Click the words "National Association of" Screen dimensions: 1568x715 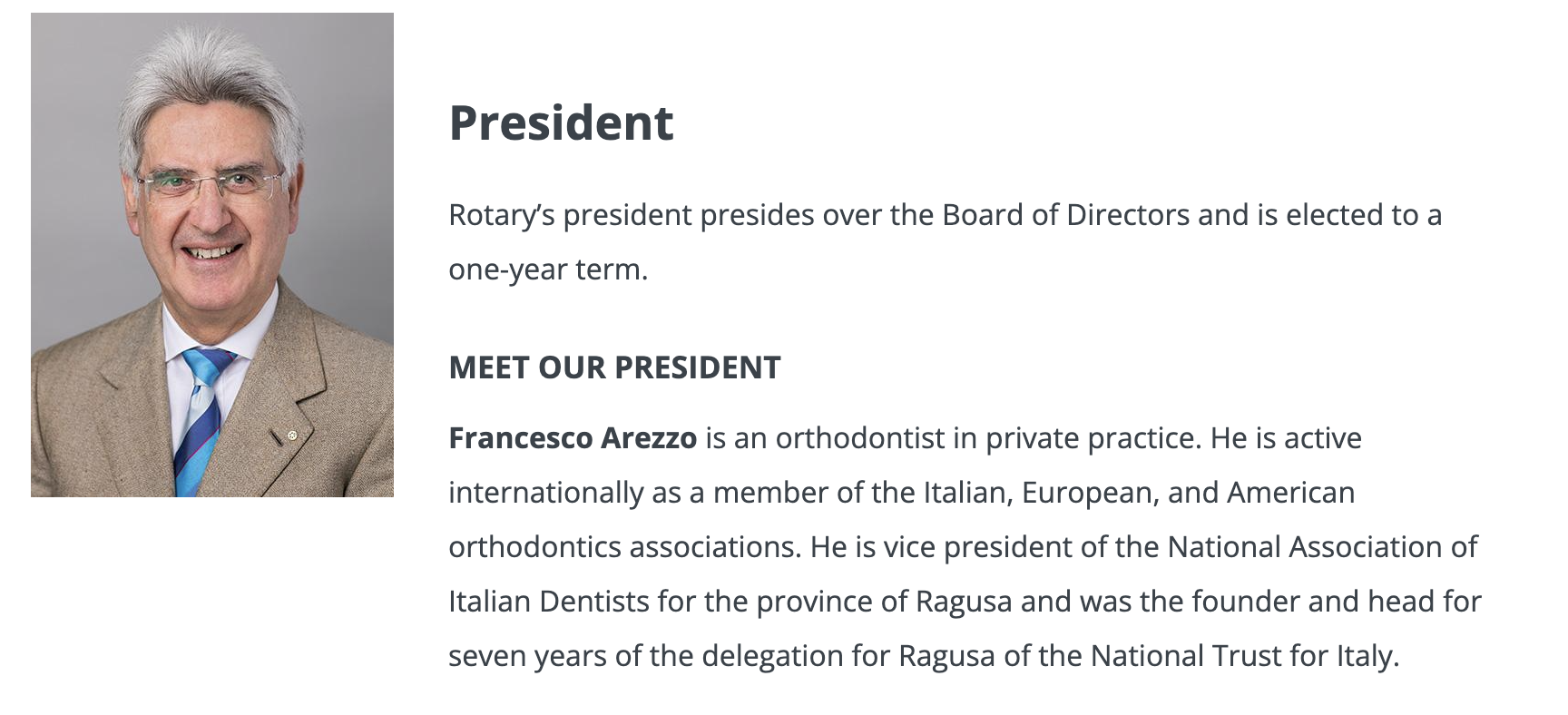coord(1322,547)
